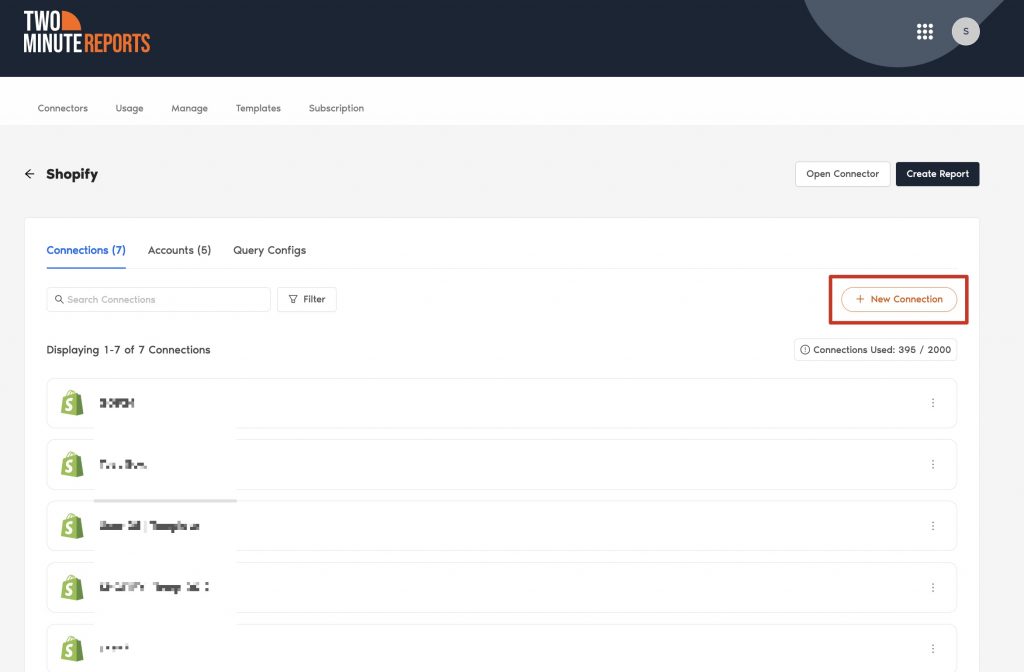Viewport: 1024px width, 672px height.
Task: Open the Templates menu item
Action: click(258, 108)
